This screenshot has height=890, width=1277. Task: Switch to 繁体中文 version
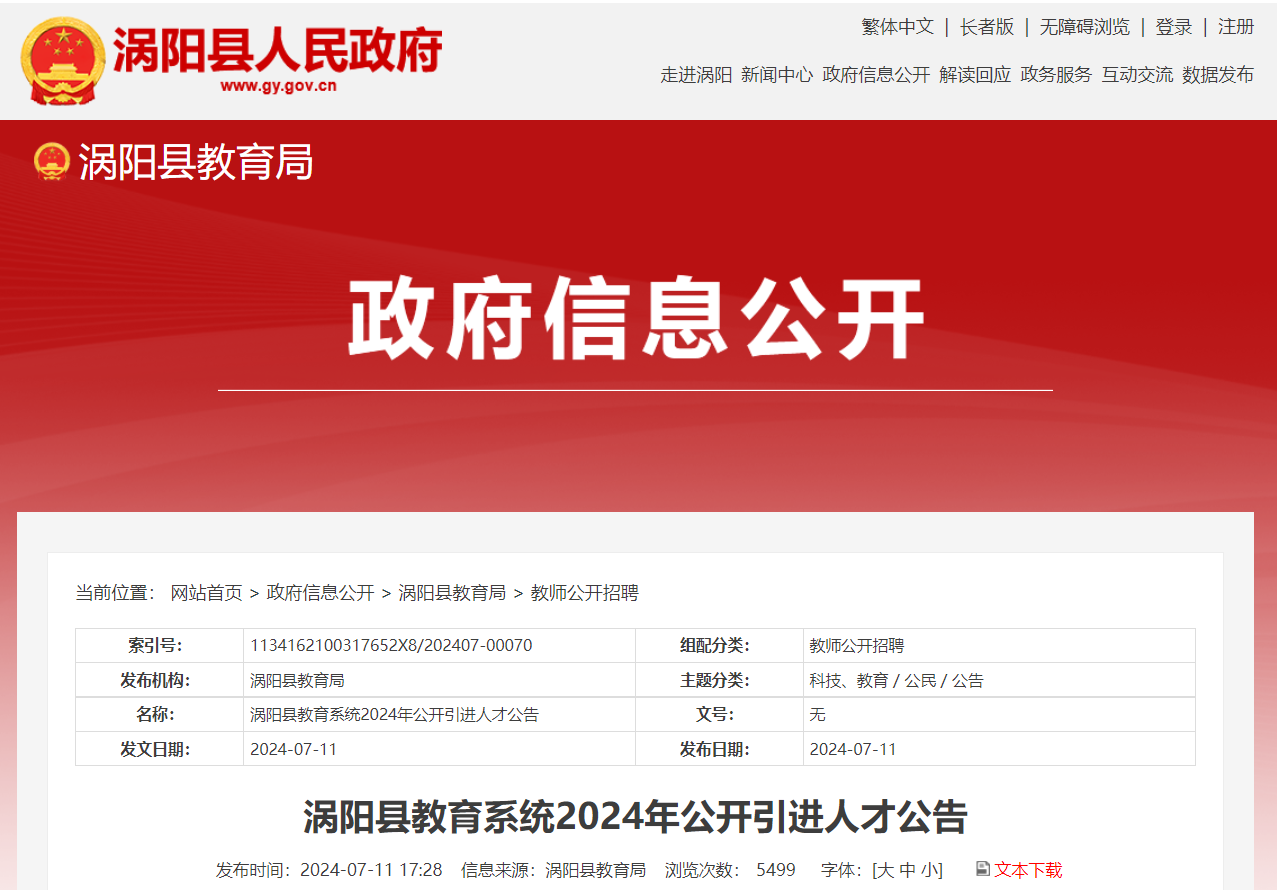click(897, 27)
